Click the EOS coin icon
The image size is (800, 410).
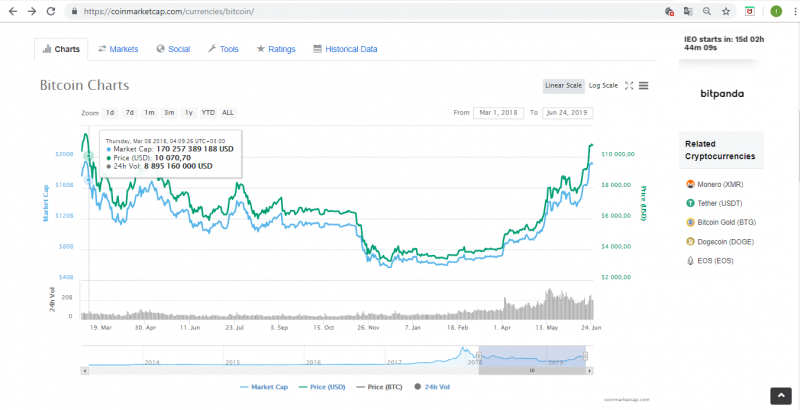690,261
